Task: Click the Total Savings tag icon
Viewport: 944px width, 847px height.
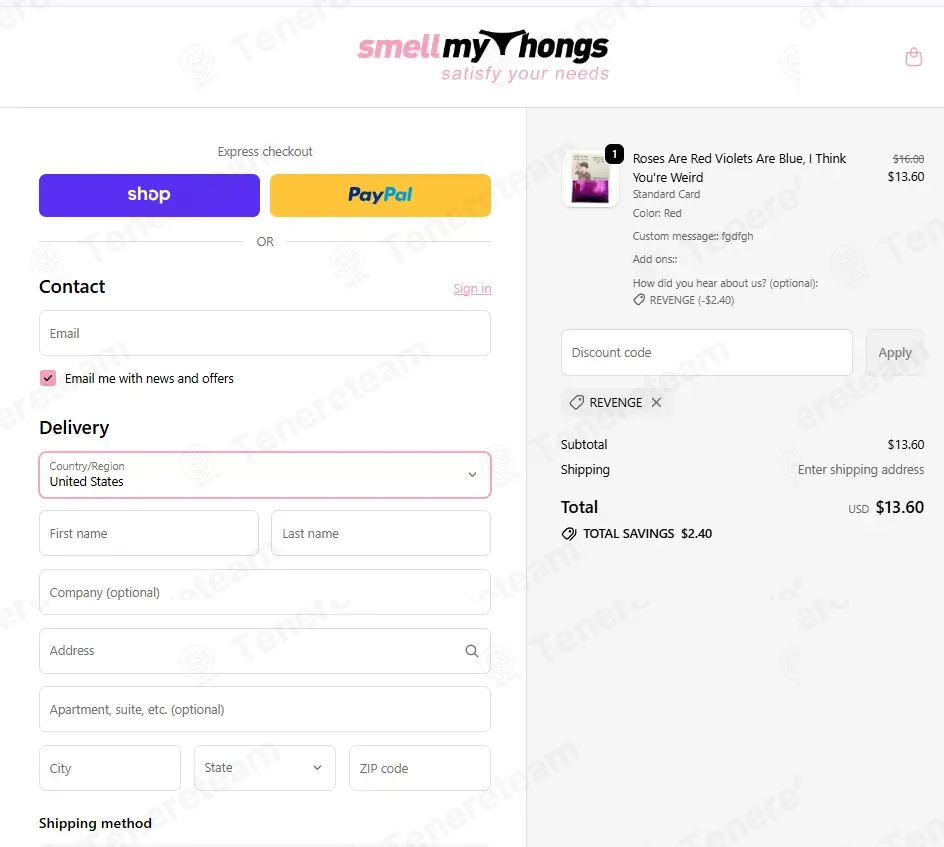Action: coord(569,533)
